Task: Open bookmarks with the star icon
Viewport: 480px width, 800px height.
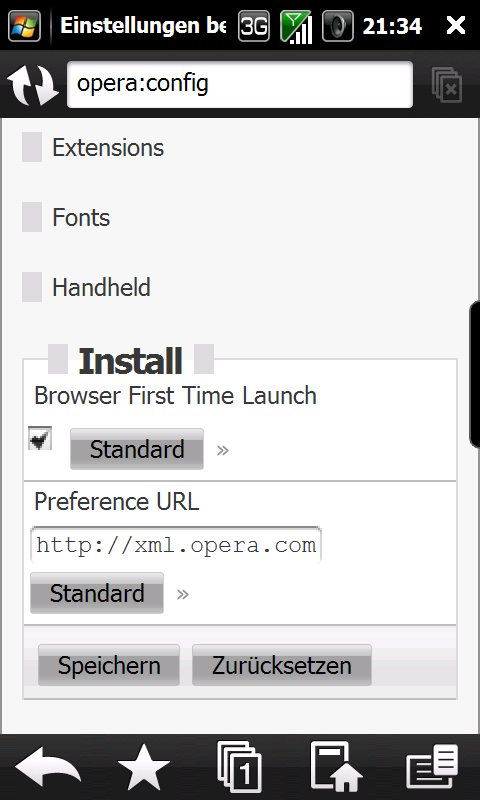Action: (143, 768)
